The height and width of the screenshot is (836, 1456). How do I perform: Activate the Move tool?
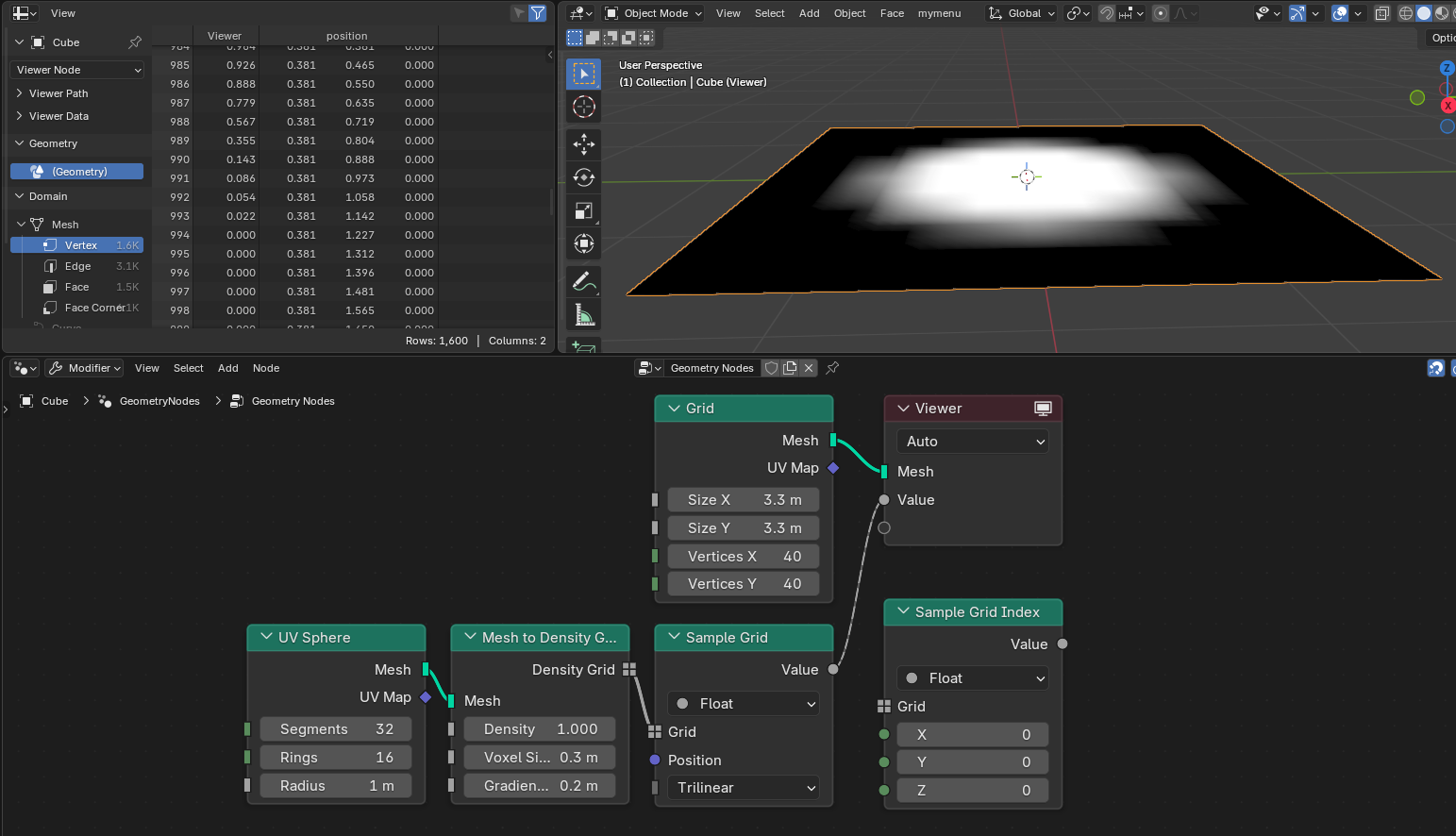[584, 143]
